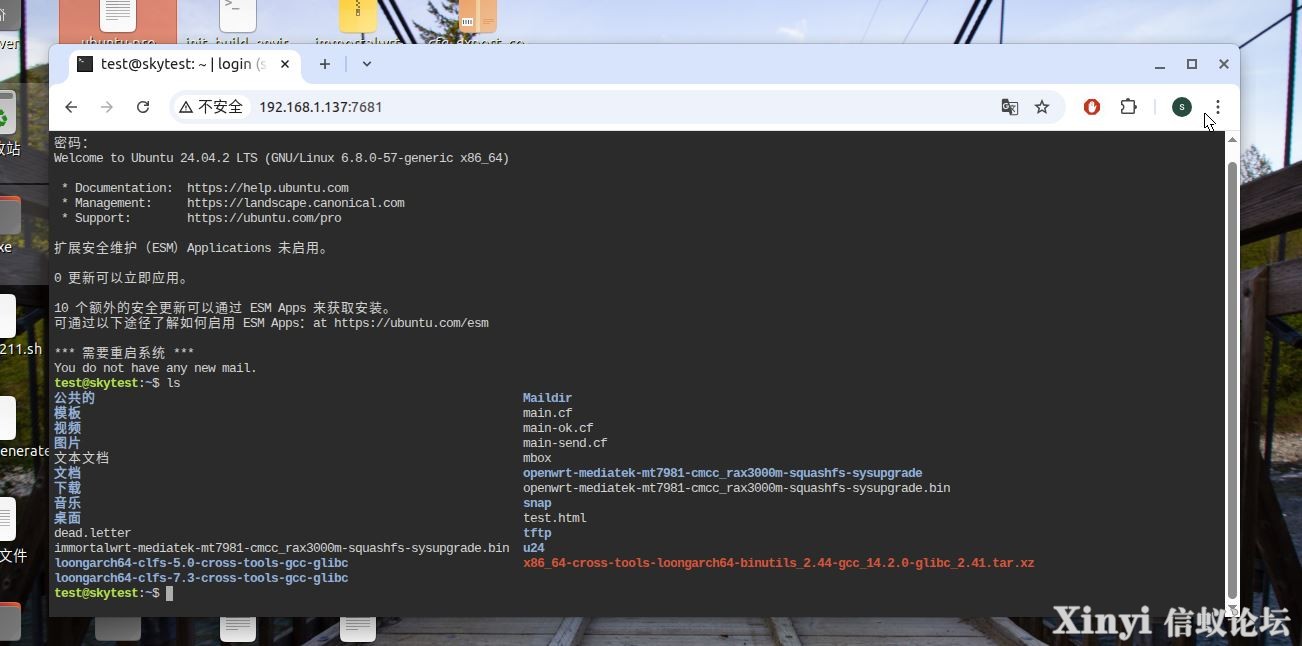
Task: Click the 文档 directory name
Action: pyautogui.click(x=67, y=473)
